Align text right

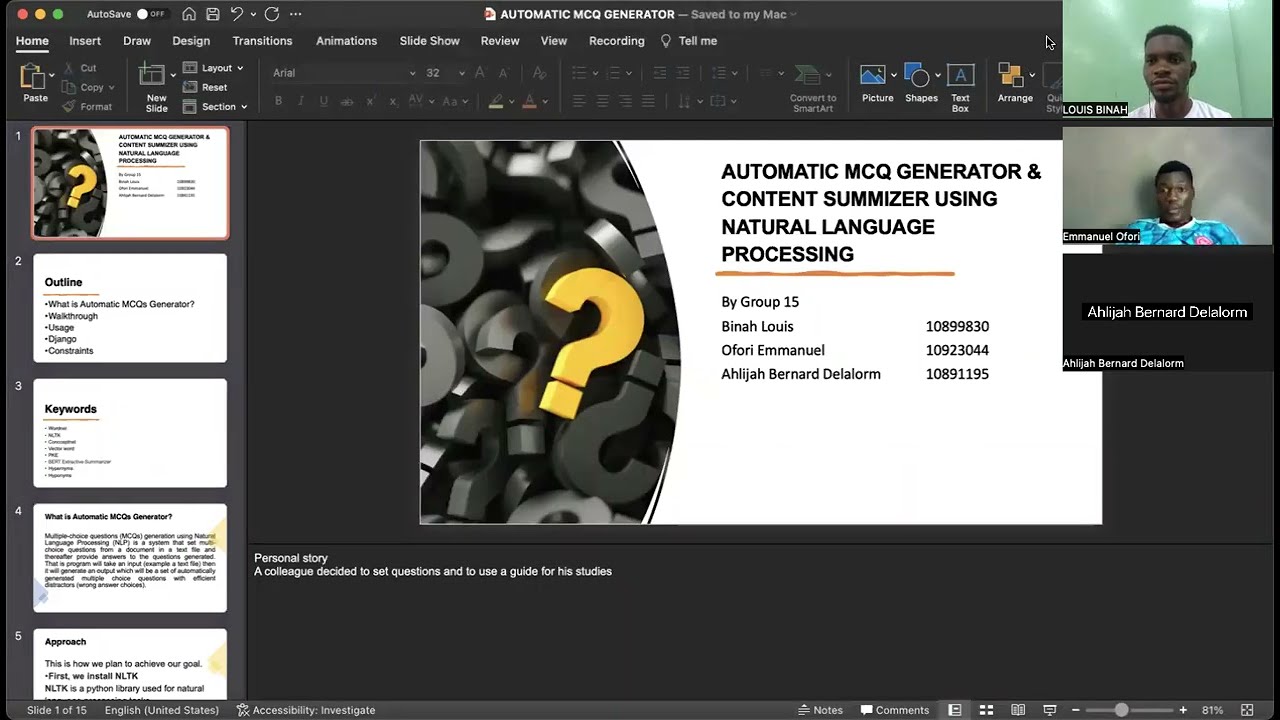(x=625, y=101)
